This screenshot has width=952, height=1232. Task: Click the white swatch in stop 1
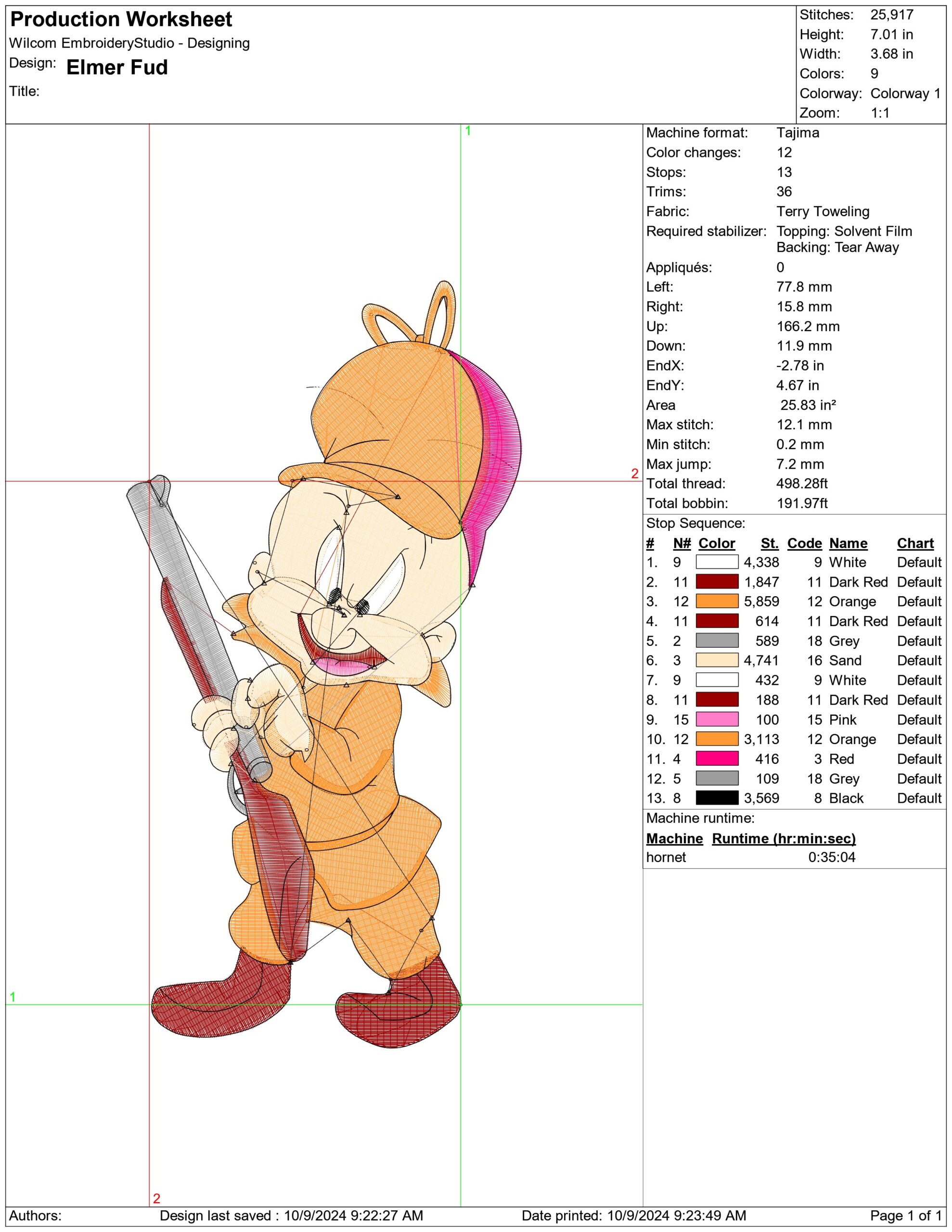tap(717, 562)
